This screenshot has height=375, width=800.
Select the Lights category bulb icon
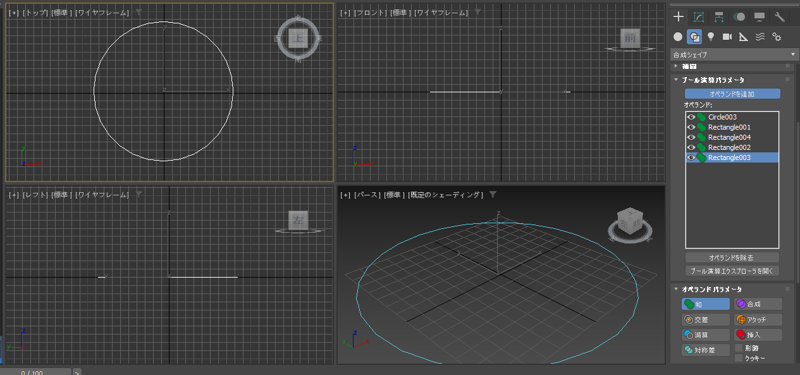pyautogui.click(x=711, y=36)
